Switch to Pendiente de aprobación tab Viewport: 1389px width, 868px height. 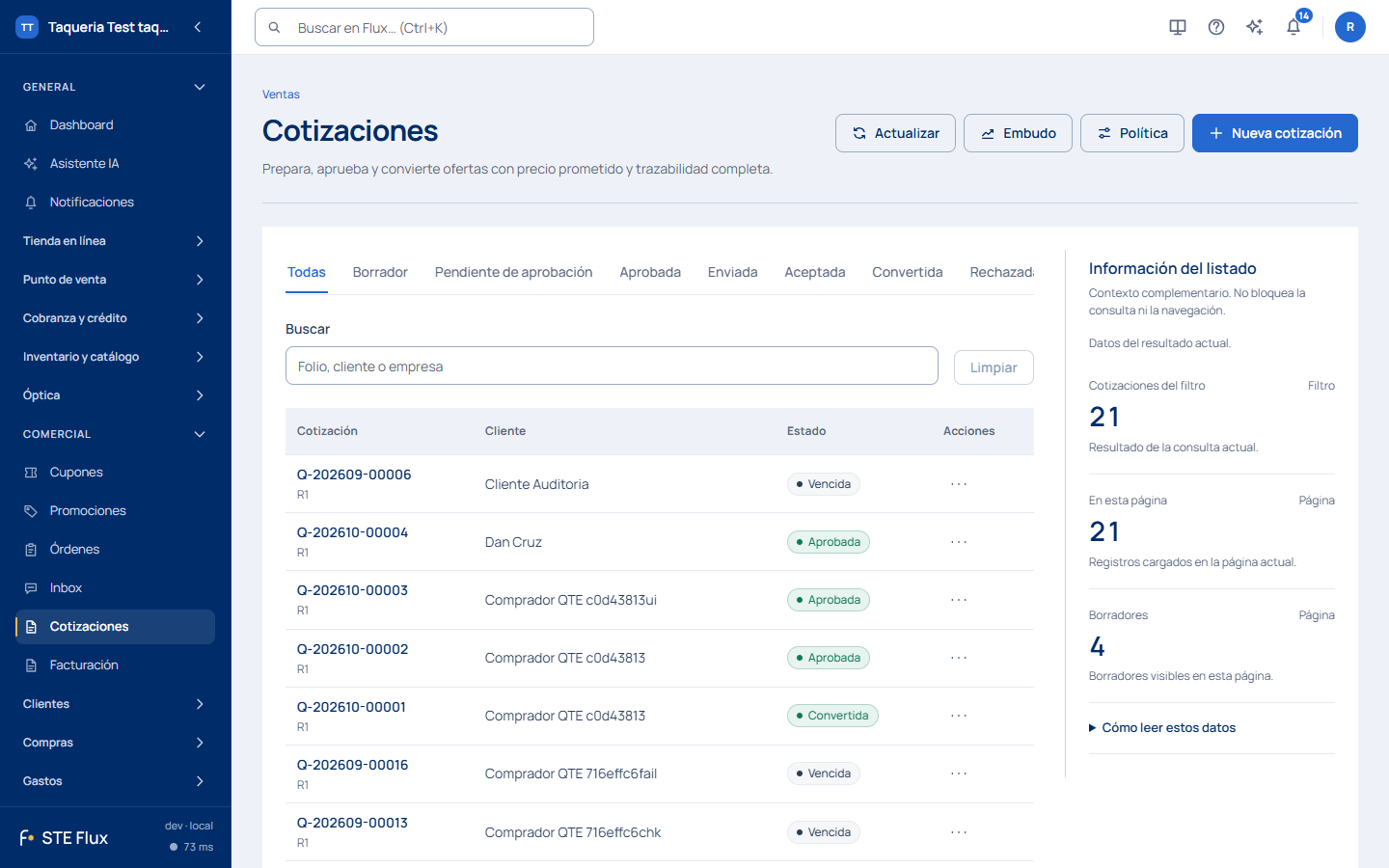tap(513, 273)
